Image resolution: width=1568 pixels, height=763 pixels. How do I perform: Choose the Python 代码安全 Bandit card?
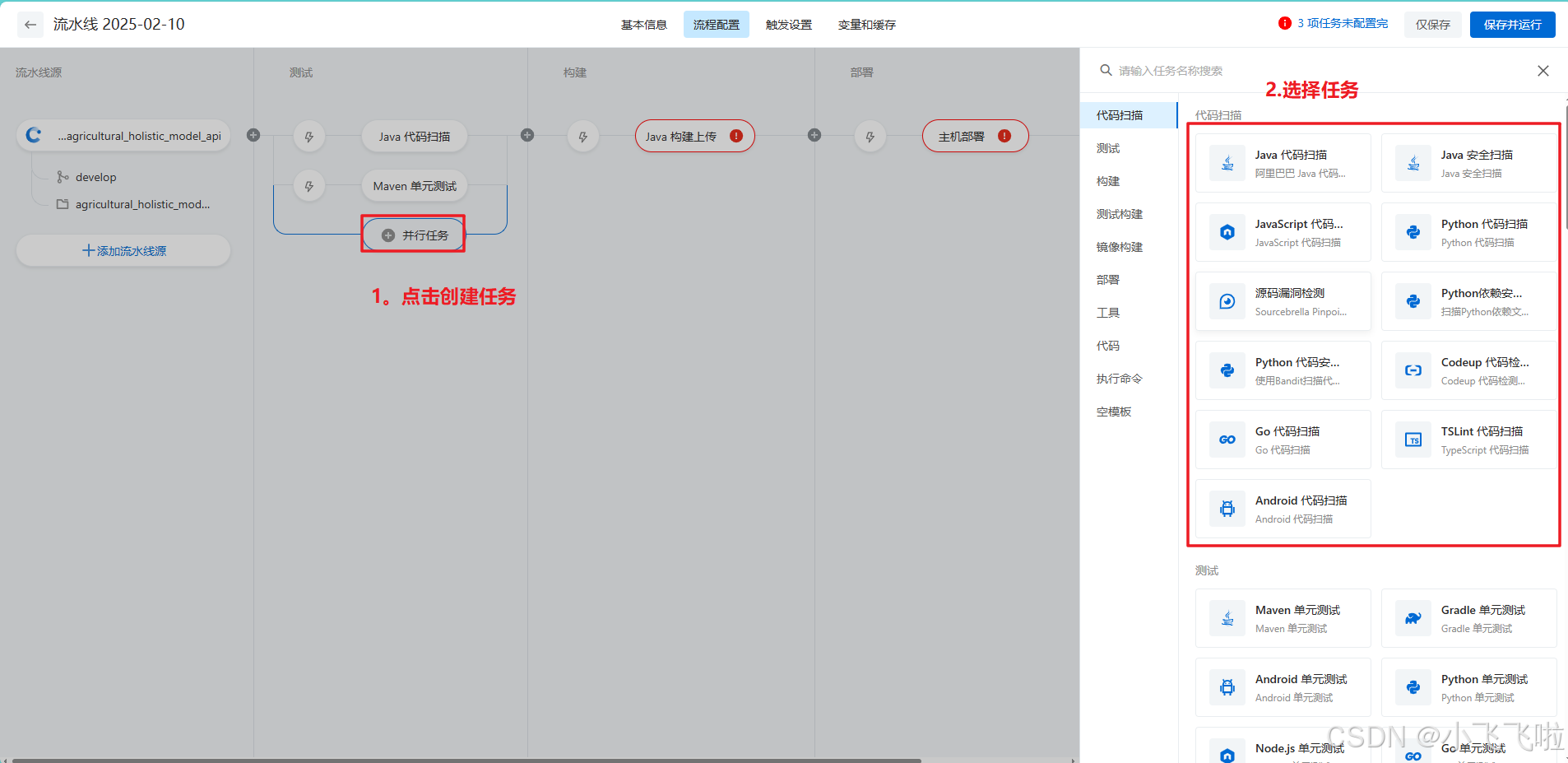point(1283,370)
